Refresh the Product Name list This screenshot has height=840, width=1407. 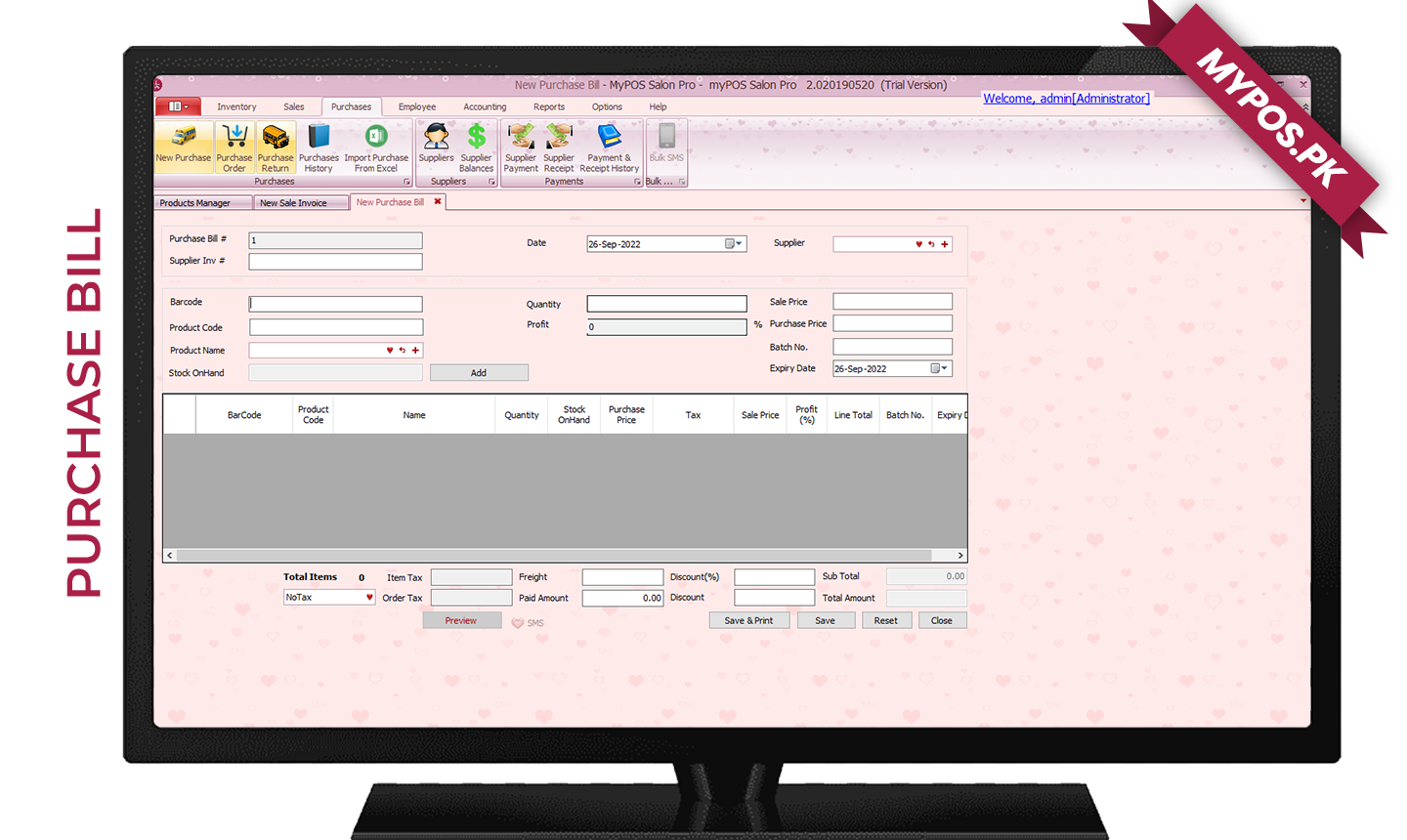tap(403, 350)
